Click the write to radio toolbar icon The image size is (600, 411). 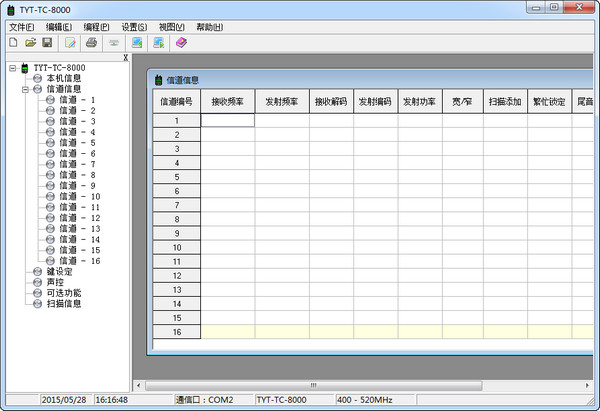click(159, 42)
